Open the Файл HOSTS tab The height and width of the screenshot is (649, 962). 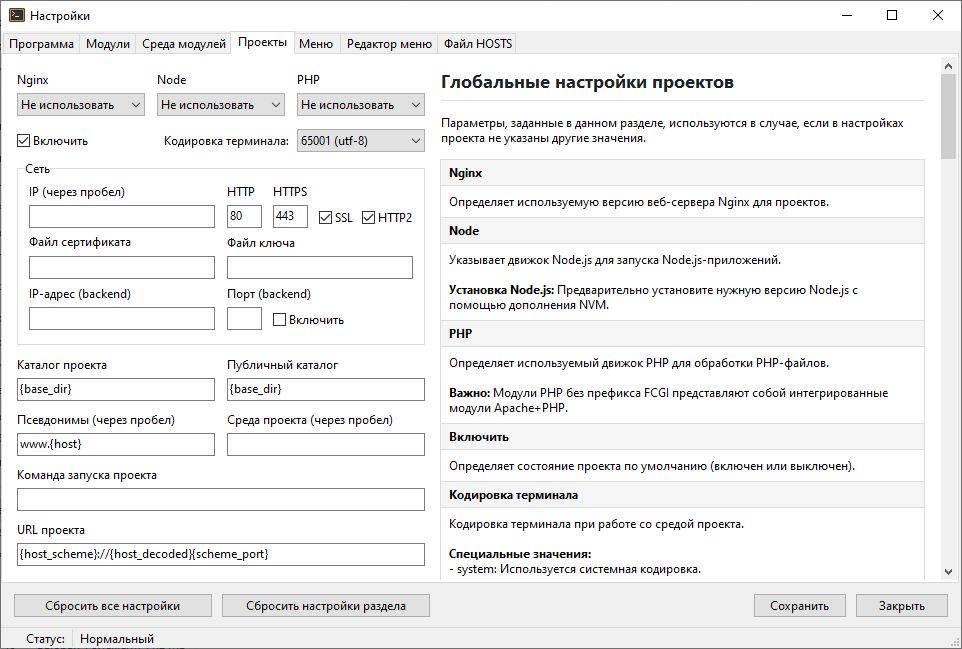[477, 44]
